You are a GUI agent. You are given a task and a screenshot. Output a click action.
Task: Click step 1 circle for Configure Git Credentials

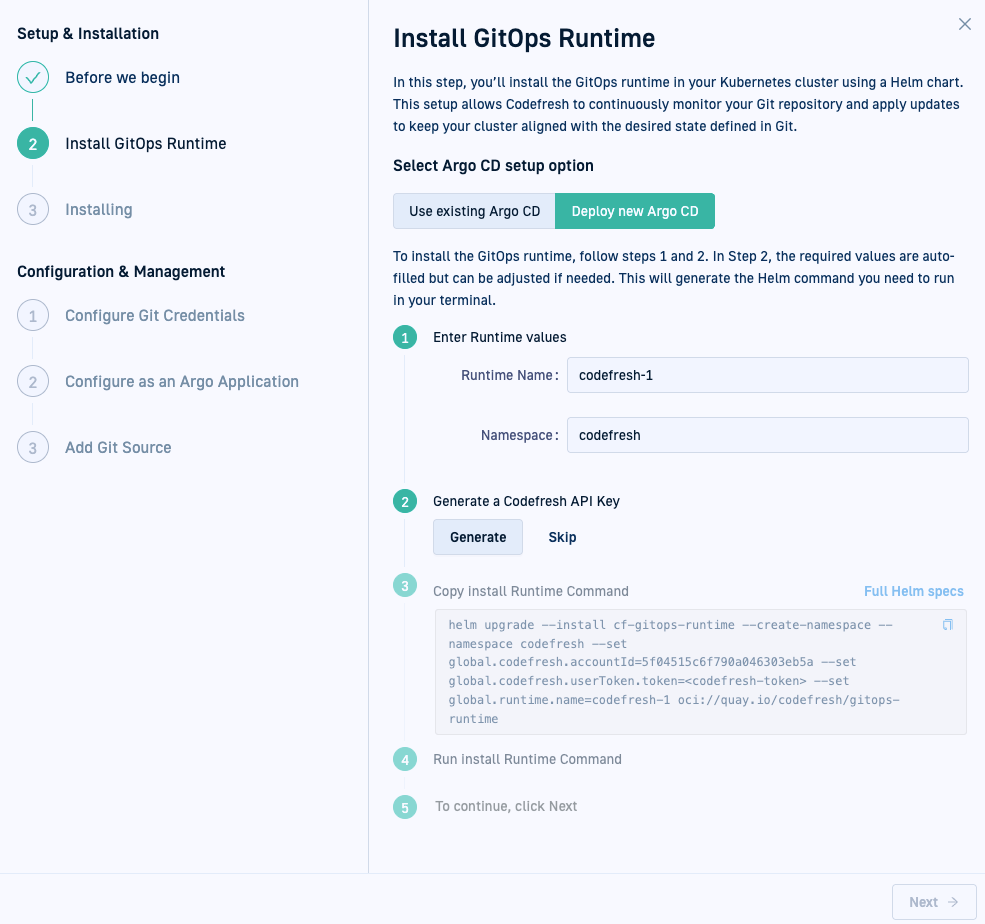33,316
